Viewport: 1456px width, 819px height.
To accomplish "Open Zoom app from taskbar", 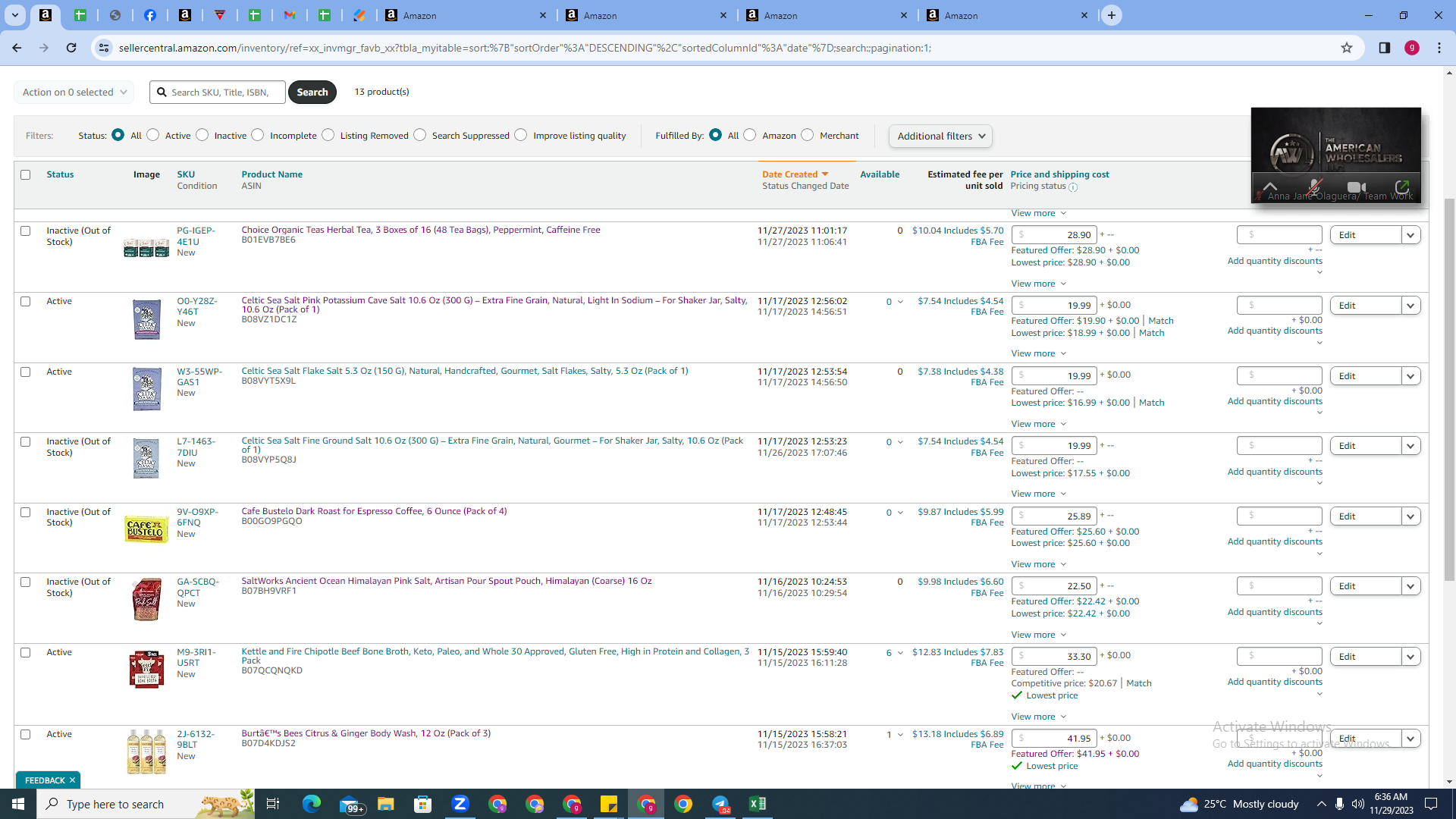I will click(460, 804).
